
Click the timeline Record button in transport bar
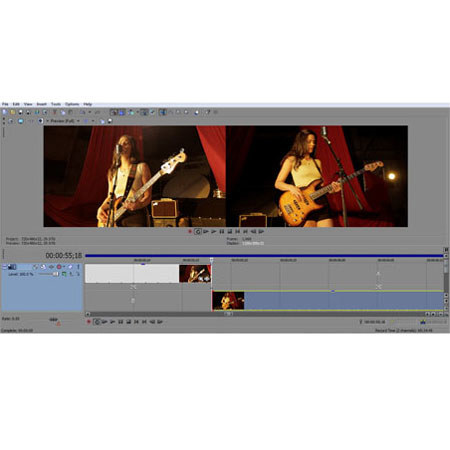(89, 322)
